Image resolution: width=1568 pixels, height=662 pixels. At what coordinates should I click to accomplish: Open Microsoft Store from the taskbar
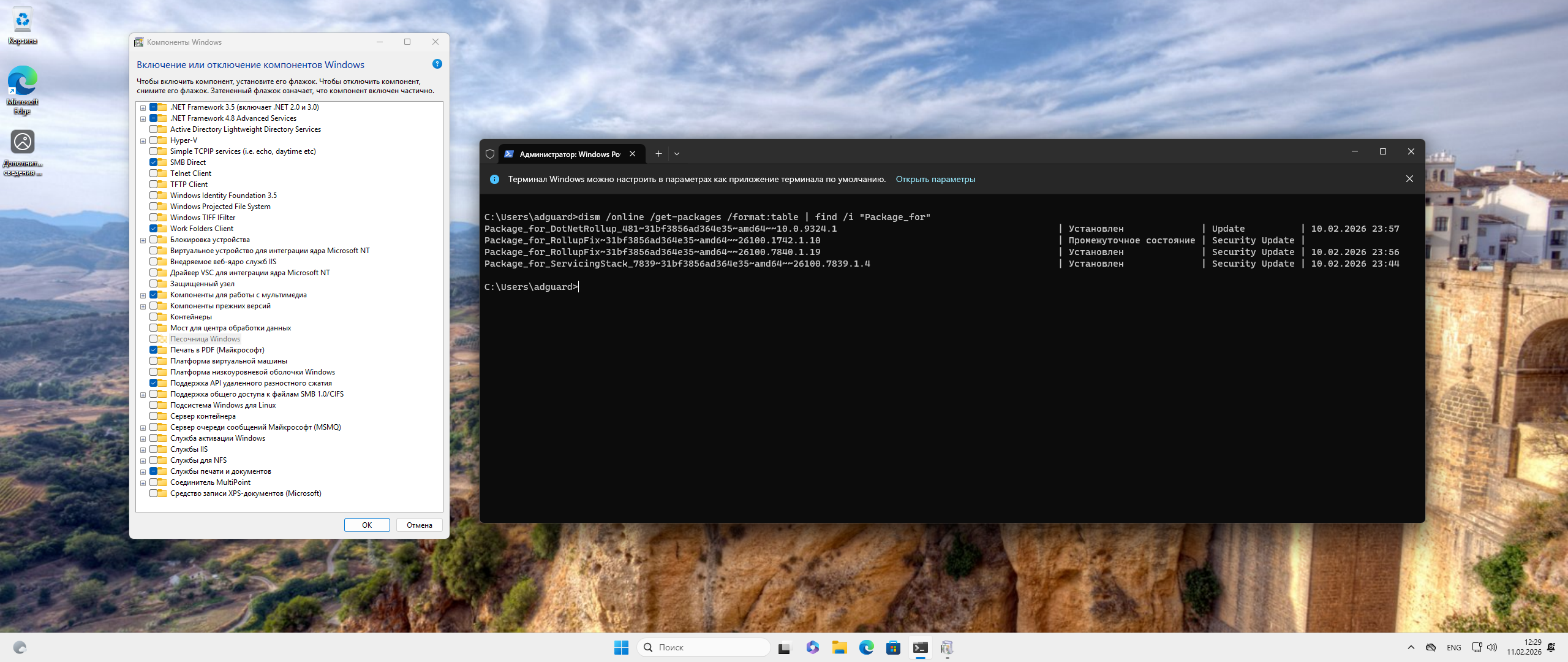coord(893,647)
